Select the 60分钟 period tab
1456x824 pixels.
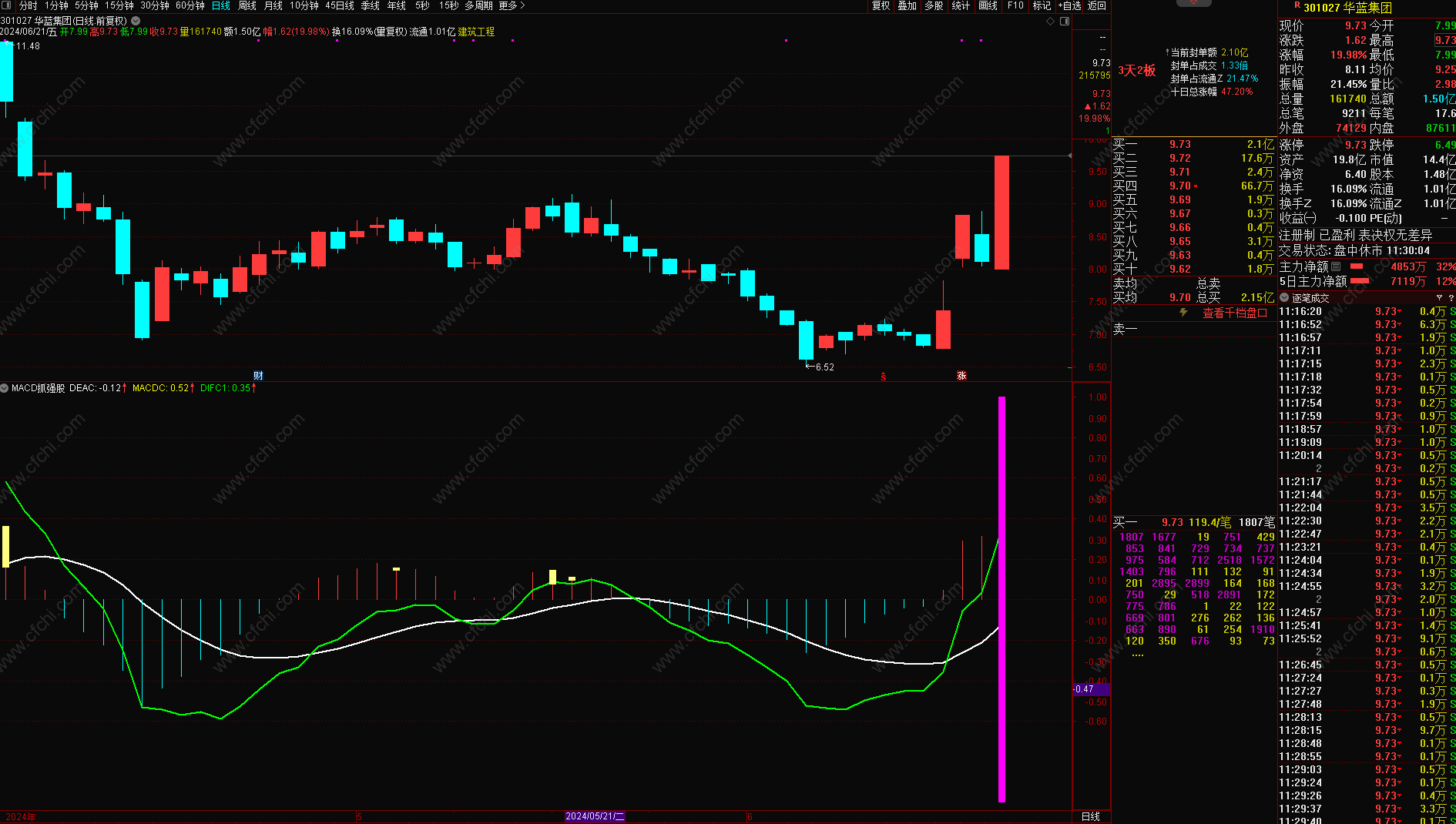tap(190, 5)
